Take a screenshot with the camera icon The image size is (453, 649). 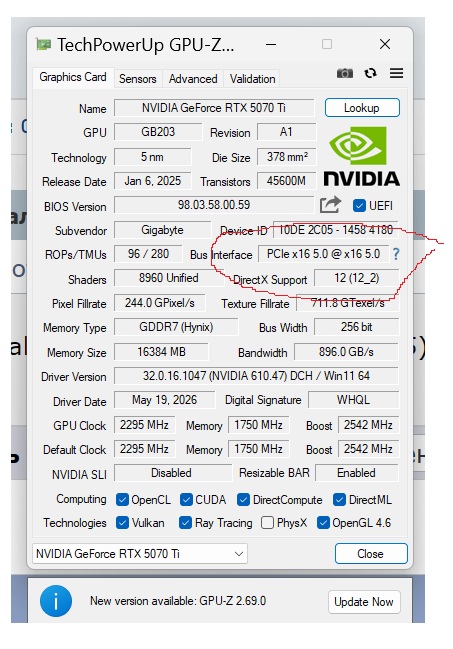coord(345,73)
